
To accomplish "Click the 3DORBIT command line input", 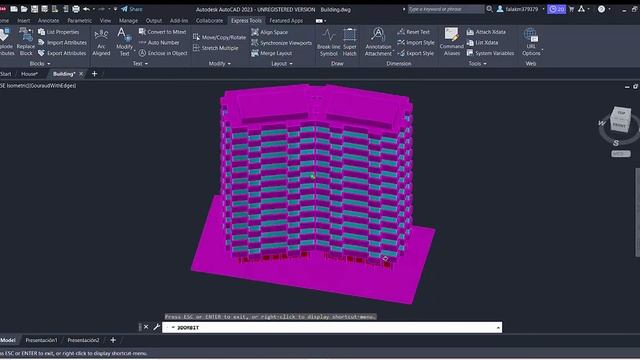I will (332, 327).
